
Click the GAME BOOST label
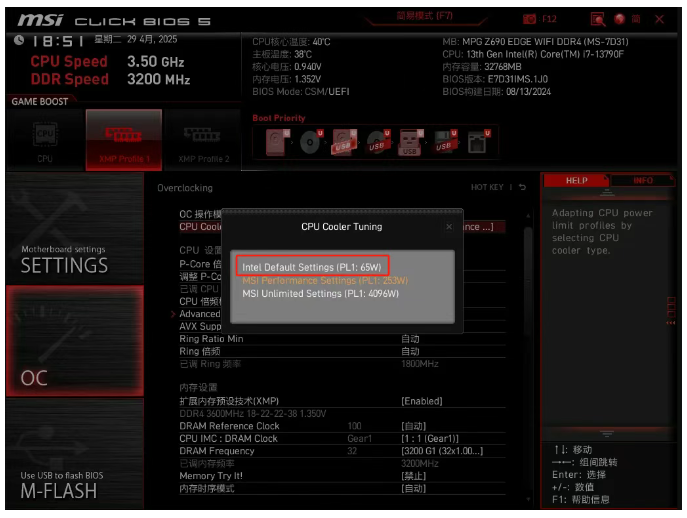point(39,102)
